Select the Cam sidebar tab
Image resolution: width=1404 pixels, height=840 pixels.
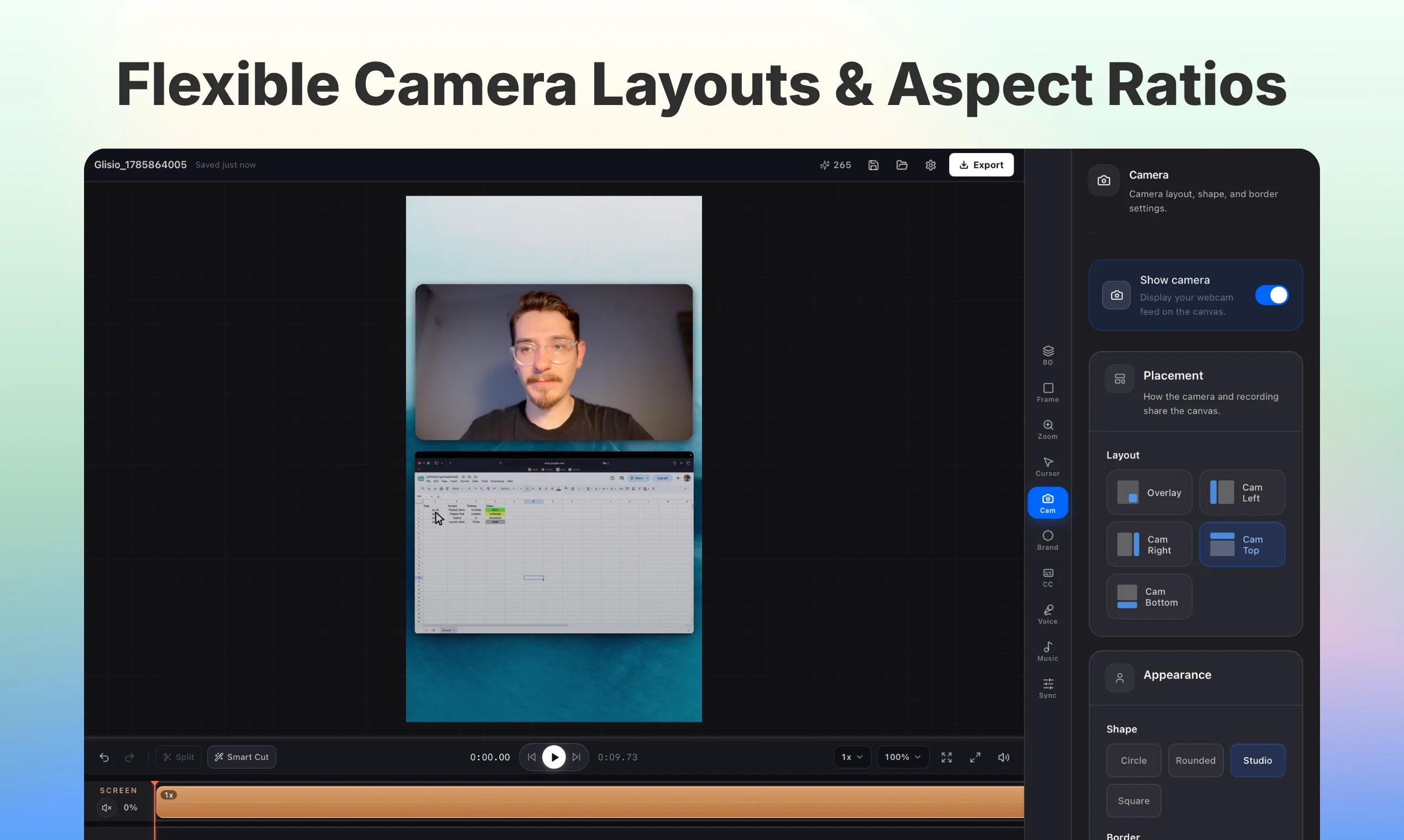tap(1047, 503)
